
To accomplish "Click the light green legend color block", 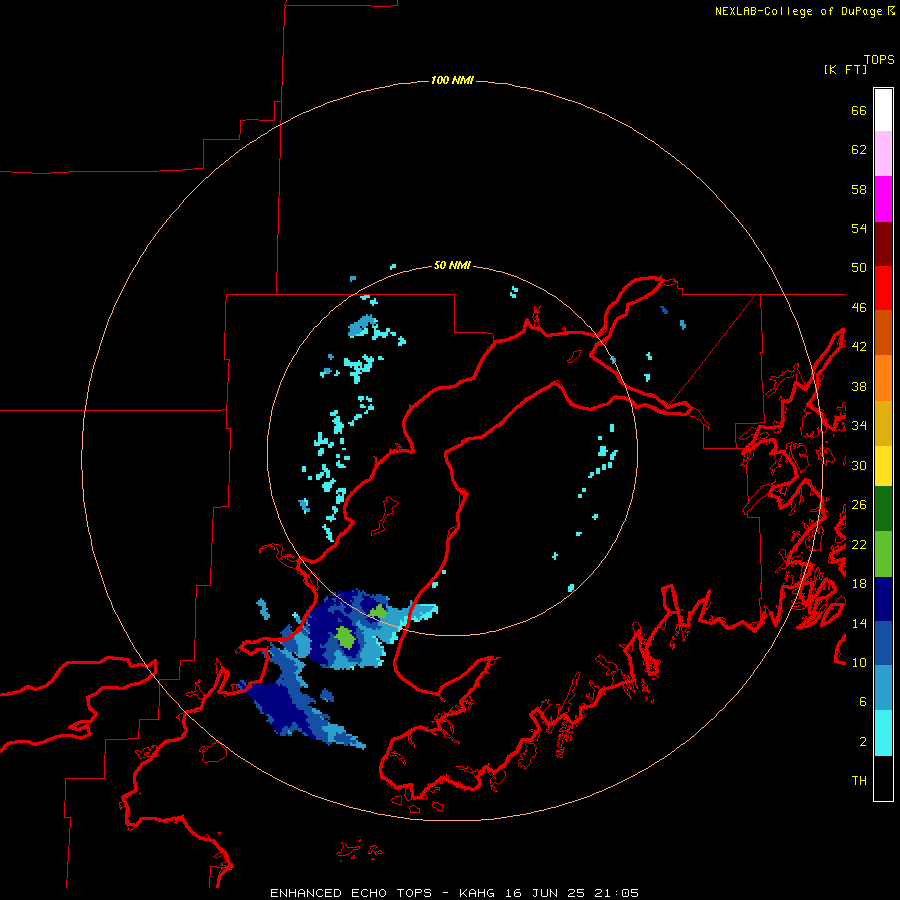I will point(883,554).
